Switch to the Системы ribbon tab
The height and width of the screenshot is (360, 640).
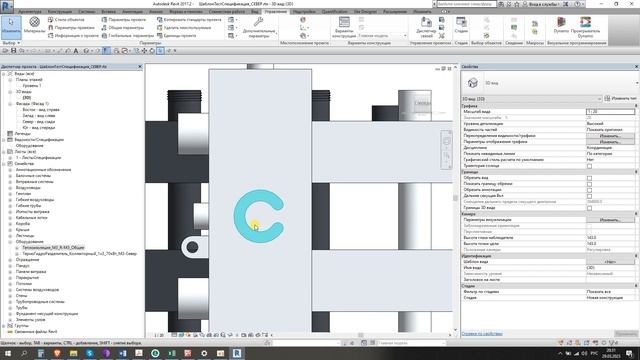tap(87, 12)
